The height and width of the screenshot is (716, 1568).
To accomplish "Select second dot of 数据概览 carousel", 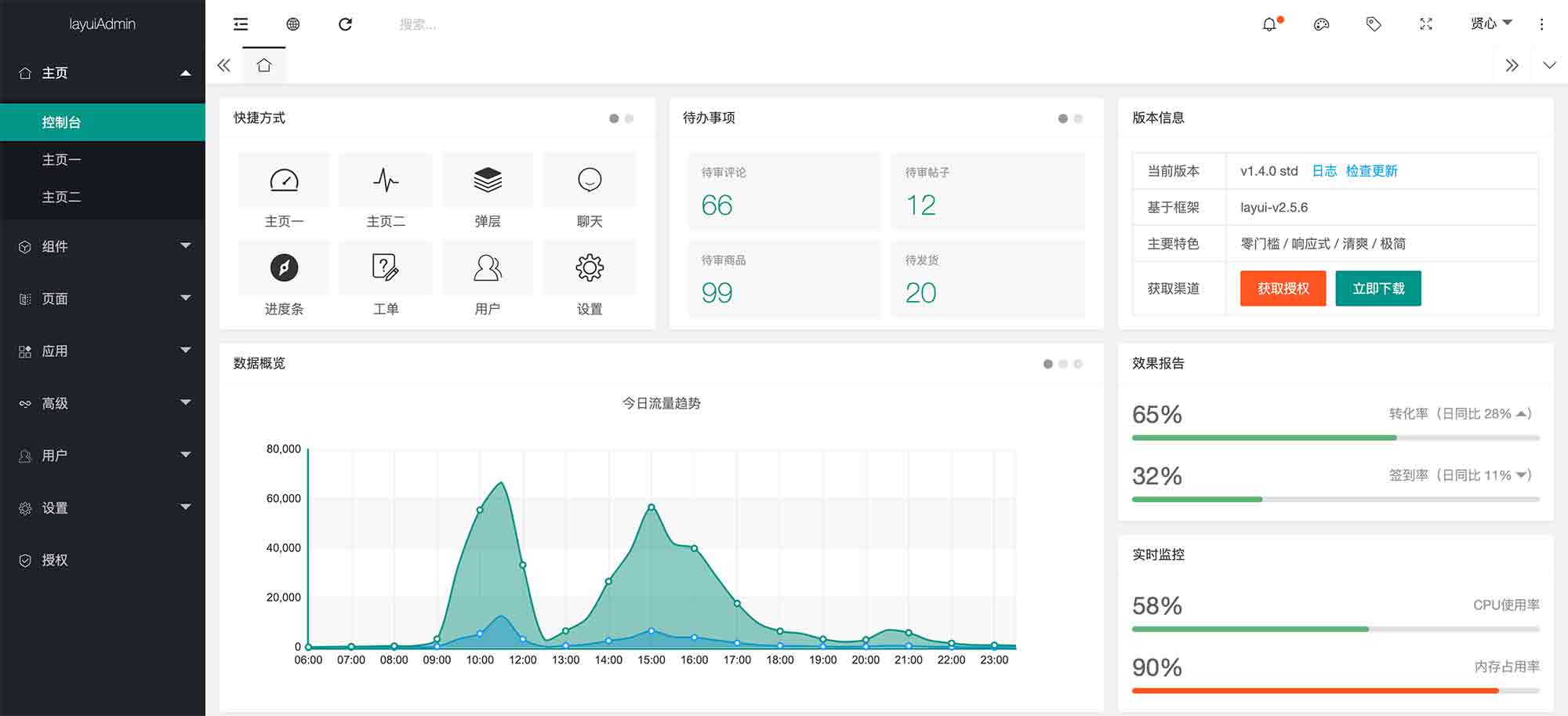I will pyautogui.click(x=1063, y=364).
